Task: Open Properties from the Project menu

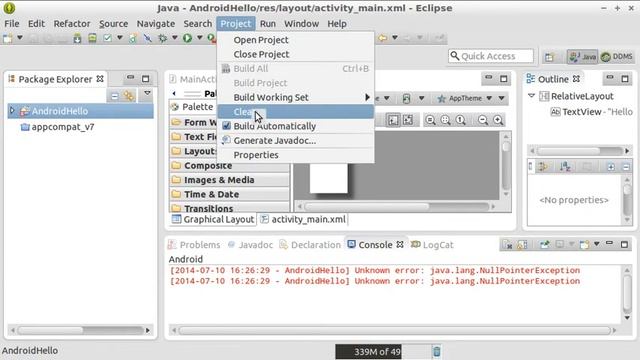Action: point(296,155)
